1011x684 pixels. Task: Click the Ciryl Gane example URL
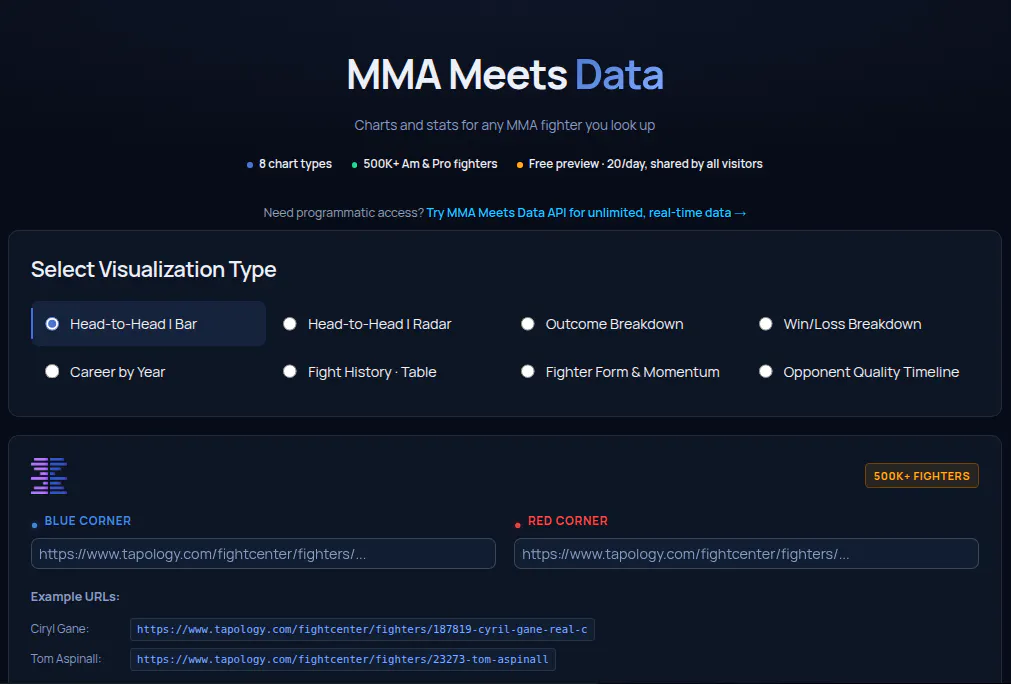[362, 629]
